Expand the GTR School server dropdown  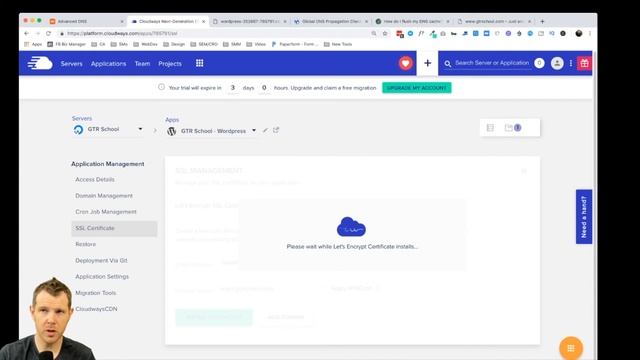tap(140, 129)
